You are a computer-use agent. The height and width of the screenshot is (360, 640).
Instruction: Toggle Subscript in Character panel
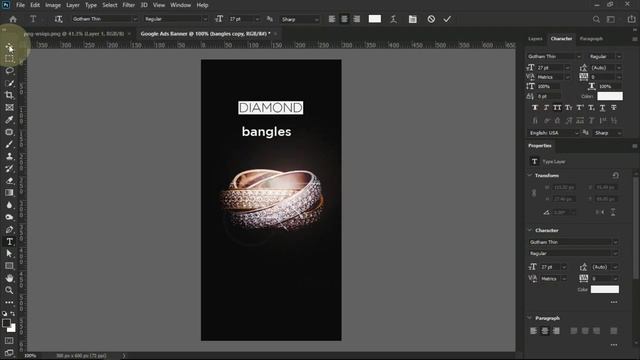[x=591, y=108]
